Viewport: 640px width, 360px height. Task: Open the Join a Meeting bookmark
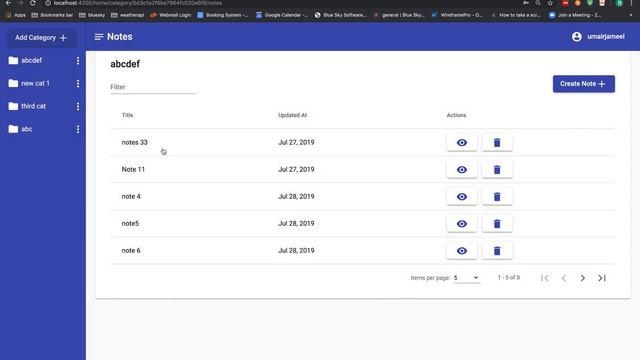[x=575, y=15]
